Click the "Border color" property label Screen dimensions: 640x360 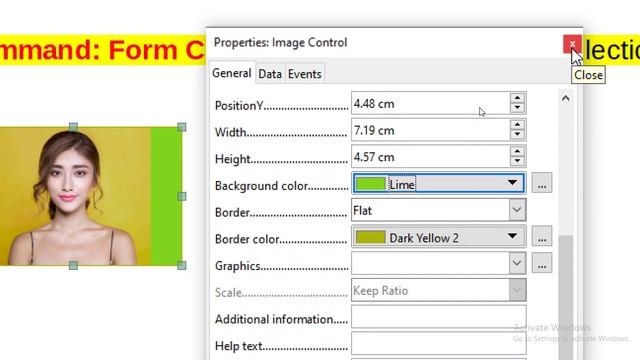point(247,239)
